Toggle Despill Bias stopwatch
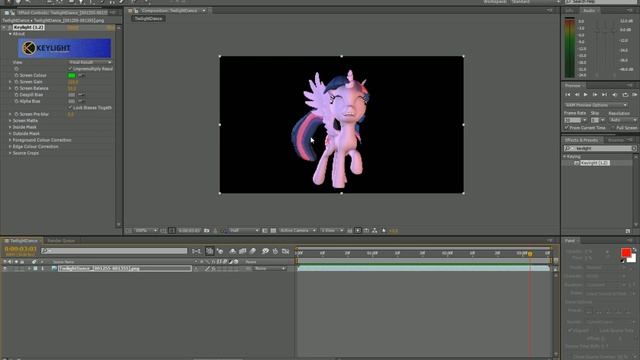The width and height of the screenshot is (640, 360). [16, 95]
